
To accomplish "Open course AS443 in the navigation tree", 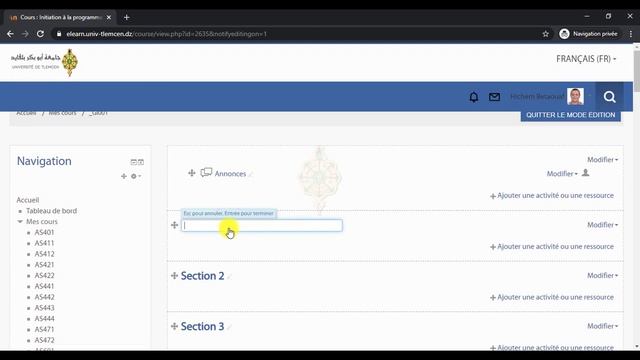I will [44, 308].
